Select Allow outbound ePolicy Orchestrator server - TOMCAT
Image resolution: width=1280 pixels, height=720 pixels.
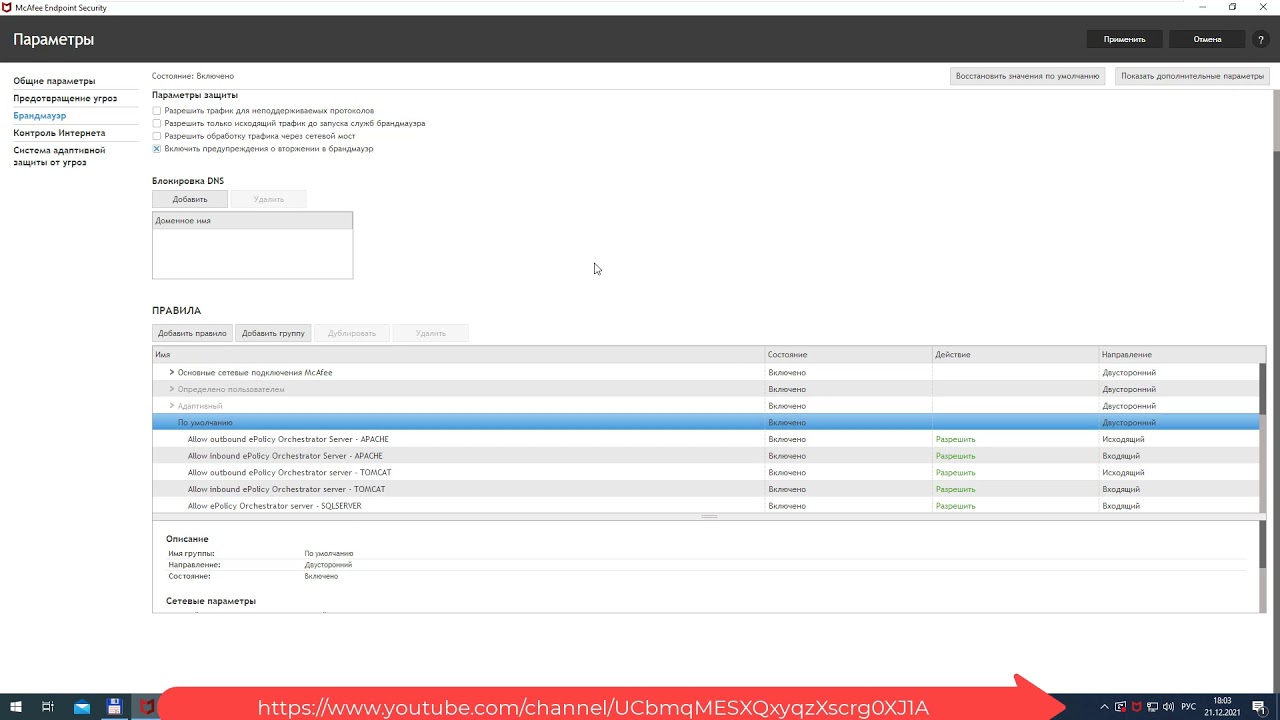[705, 473]
